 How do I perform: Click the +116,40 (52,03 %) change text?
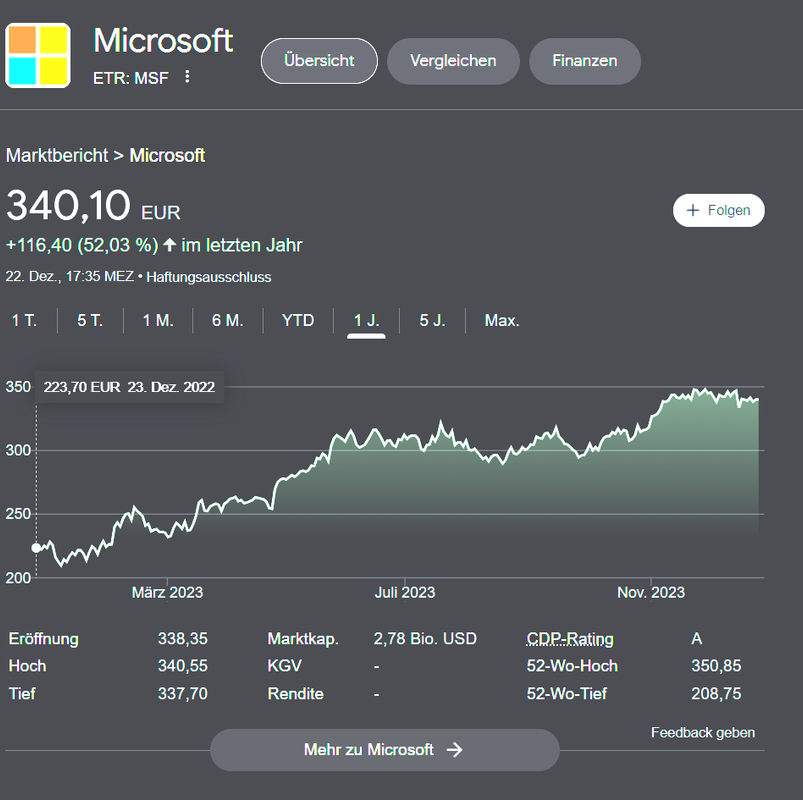(x=82, y=245)
